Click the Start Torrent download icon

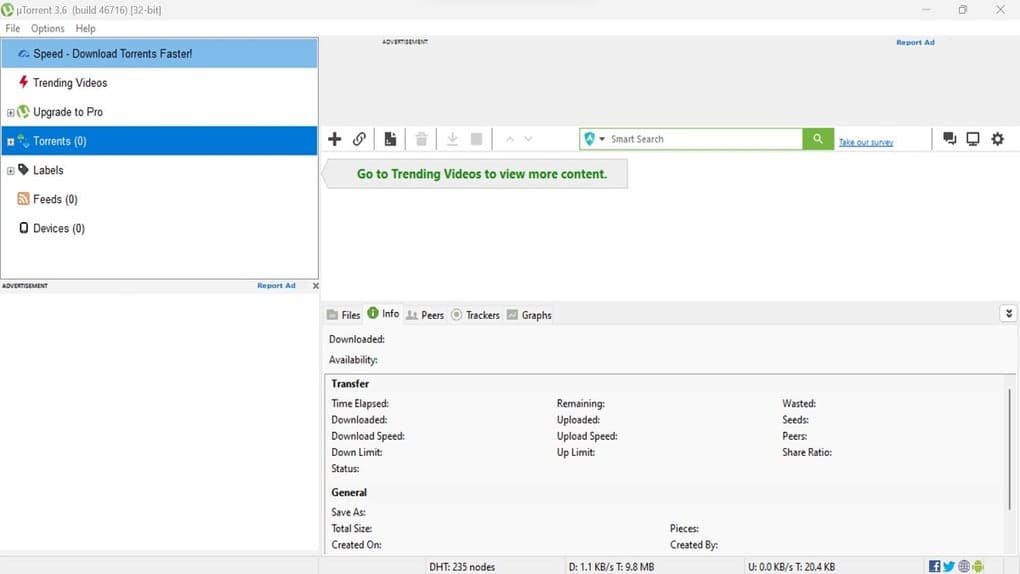point(452,139)
